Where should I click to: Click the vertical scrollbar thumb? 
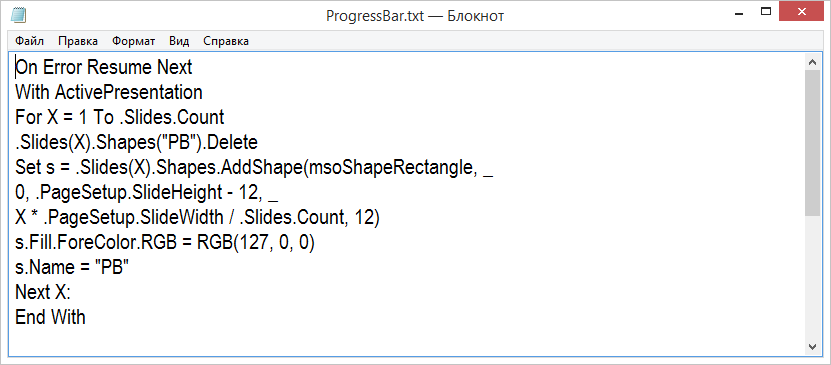812,143
